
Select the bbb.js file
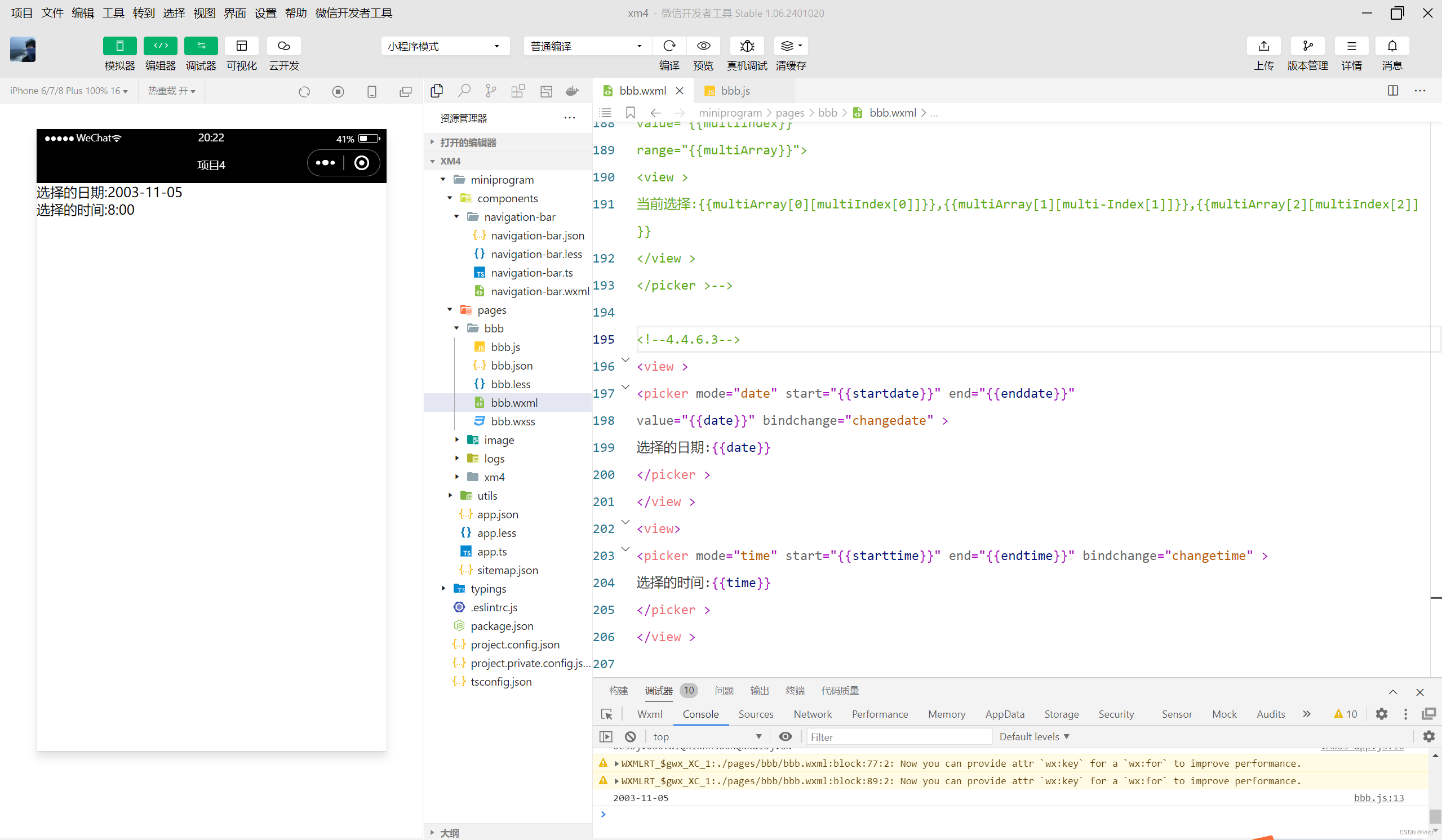tap(505, 346)
